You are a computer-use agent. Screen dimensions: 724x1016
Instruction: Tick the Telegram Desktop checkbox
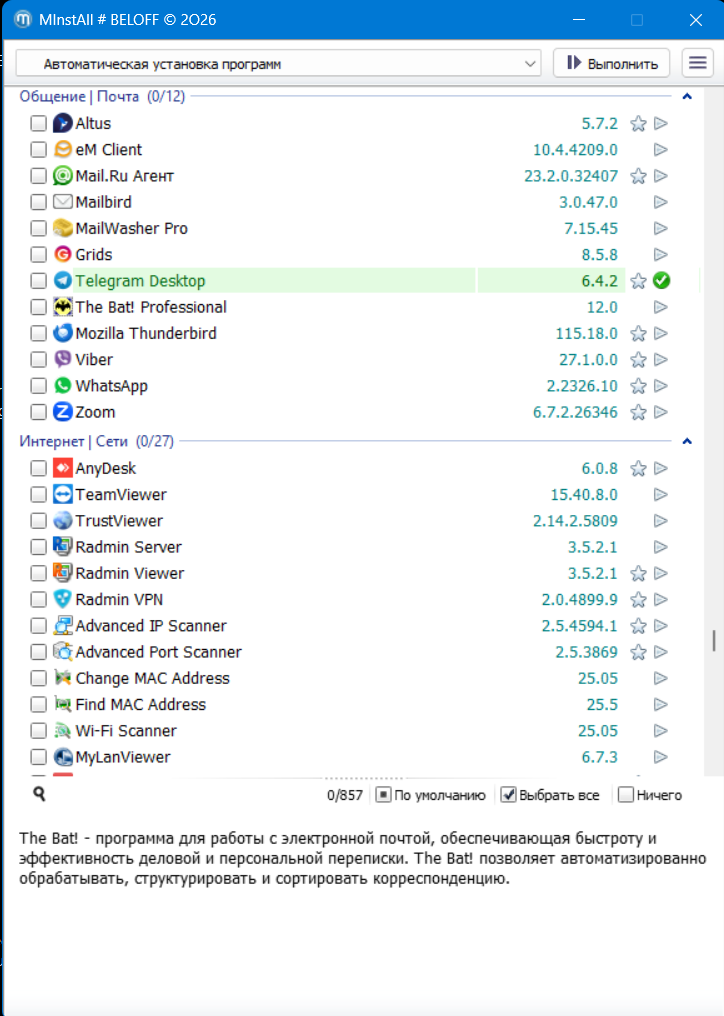pos(38,281)
